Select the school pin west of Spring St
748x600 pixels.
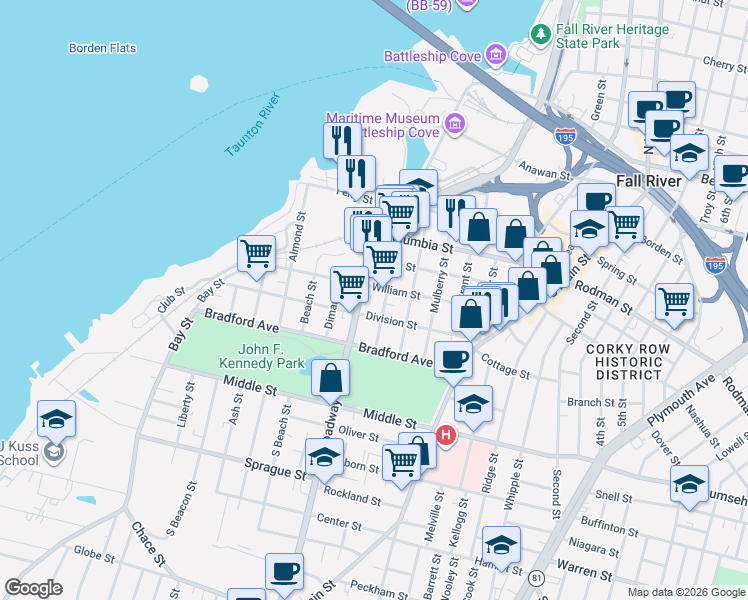[590, 230]
